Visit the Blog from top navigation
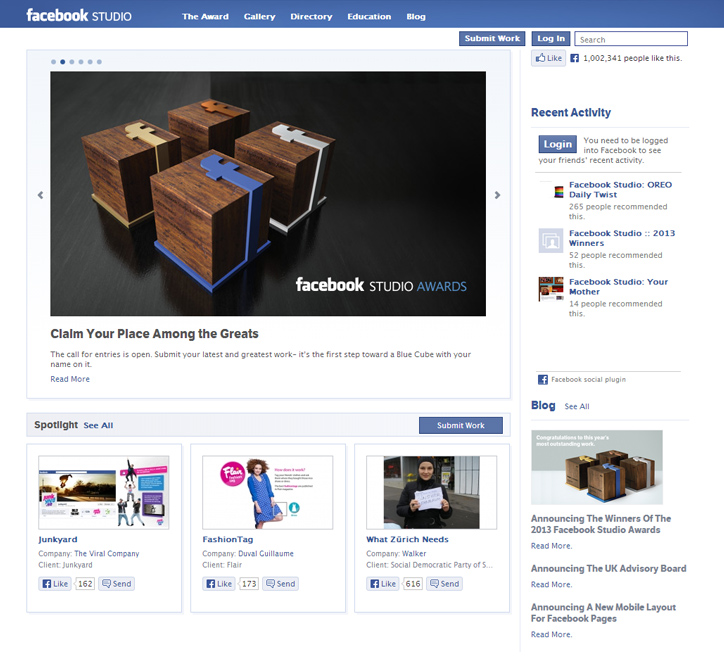This screenshot has width=724, height=660. tap(416, 17)
